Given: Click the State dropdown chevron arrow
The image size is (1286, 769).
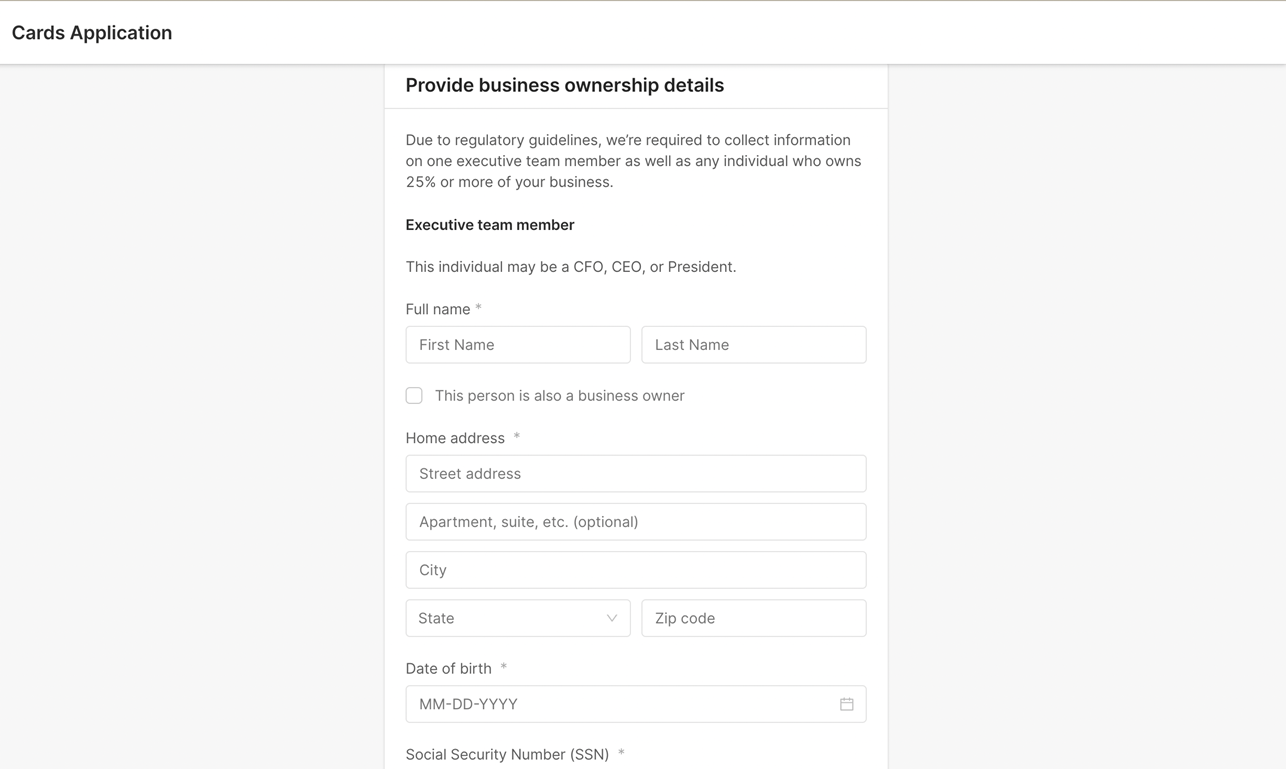Looking at the screenshot, I should point(612,618).
